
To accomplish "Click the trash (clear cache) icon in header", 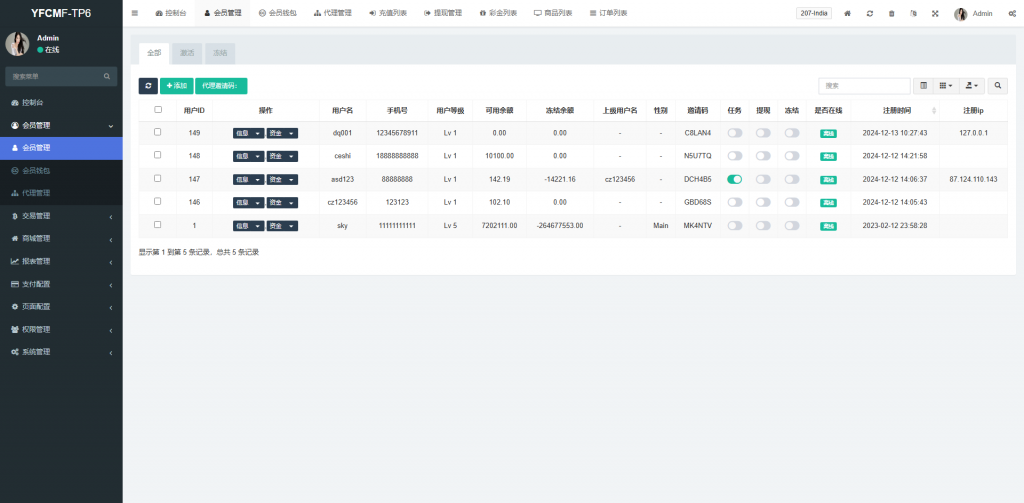I will [x=891, y=14].
